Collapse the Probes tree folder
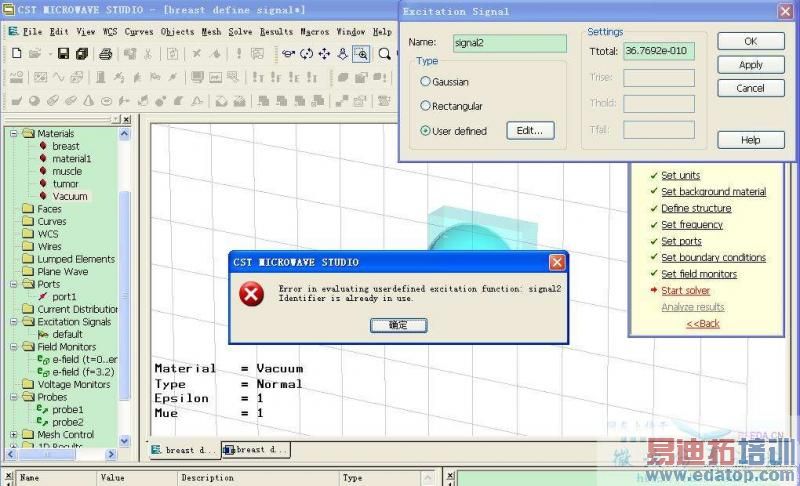 [x=14, y=397]
